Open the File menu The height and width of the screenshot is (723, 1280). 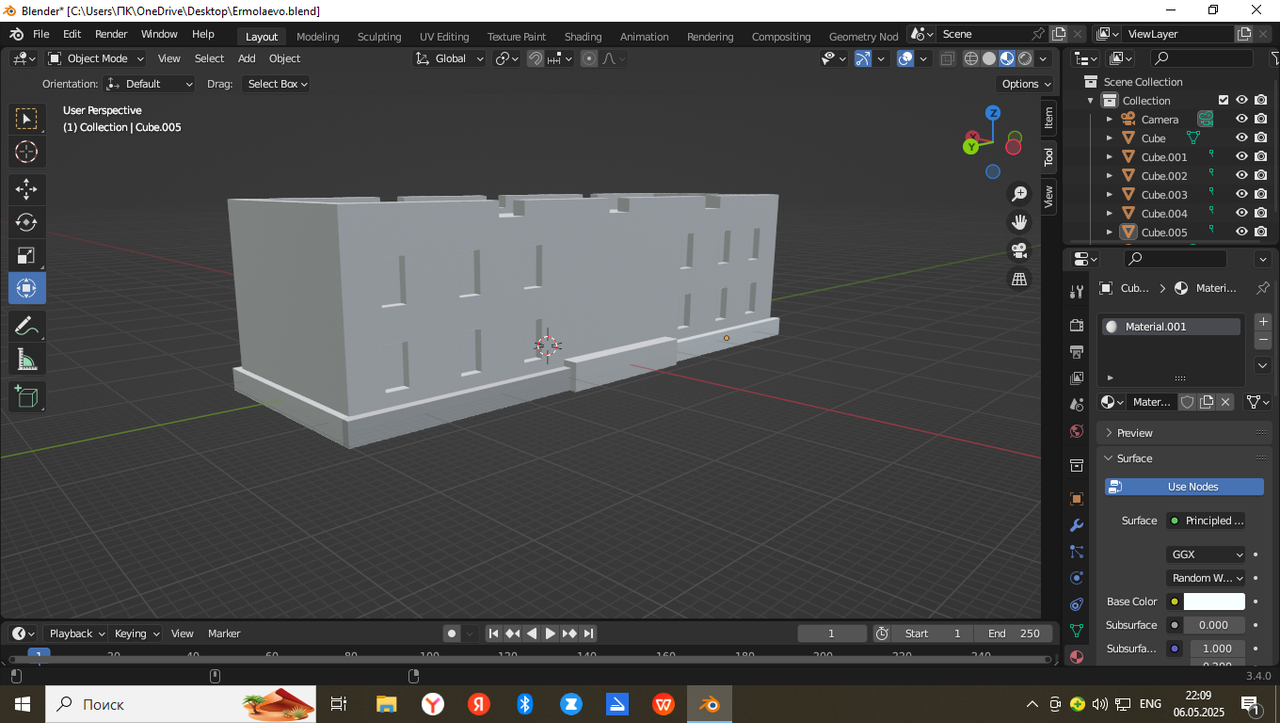[41, 34]
